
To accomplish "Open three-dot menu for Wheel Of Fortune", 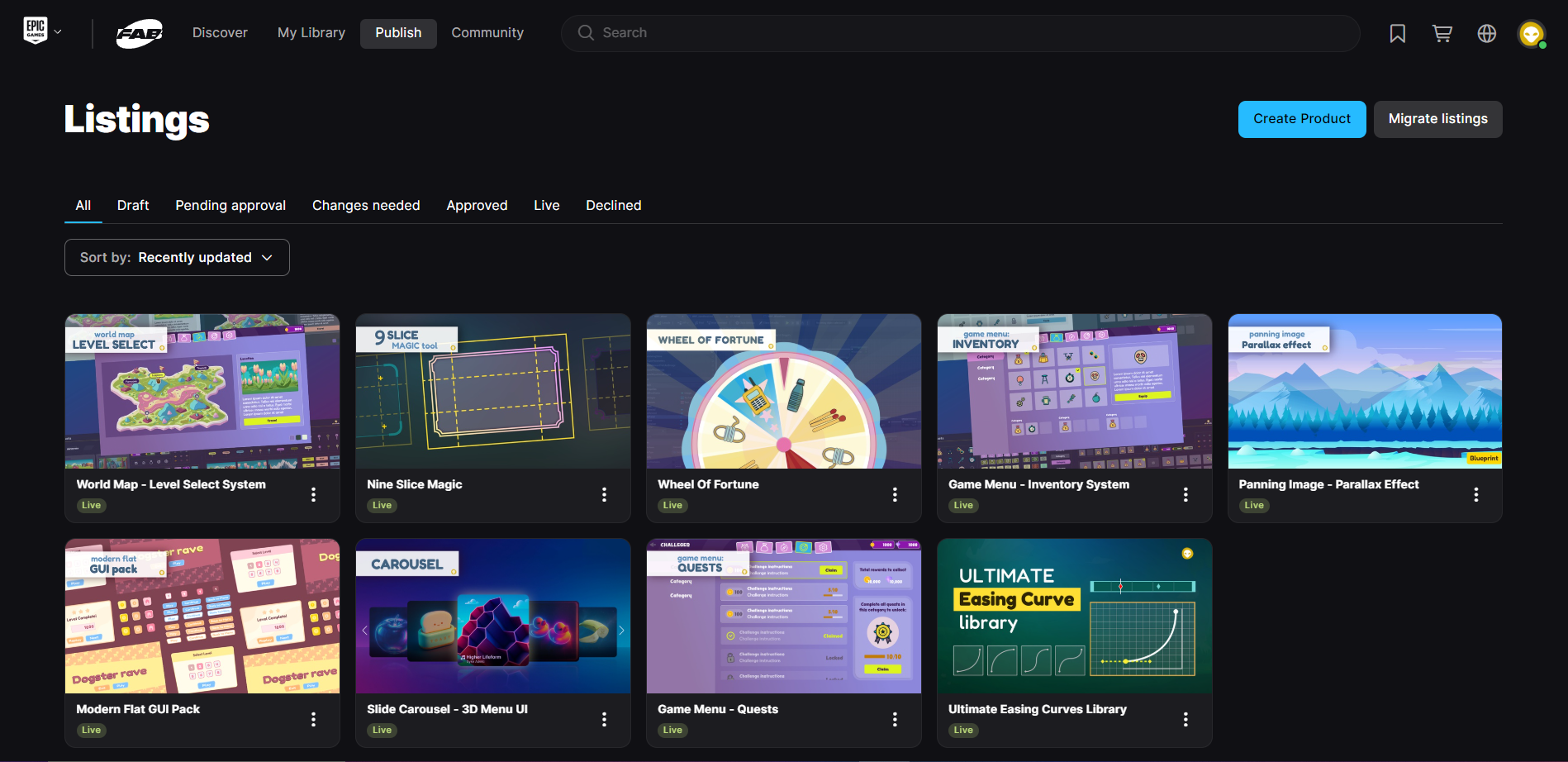I will pyautogui.click(x=895, y=494).
